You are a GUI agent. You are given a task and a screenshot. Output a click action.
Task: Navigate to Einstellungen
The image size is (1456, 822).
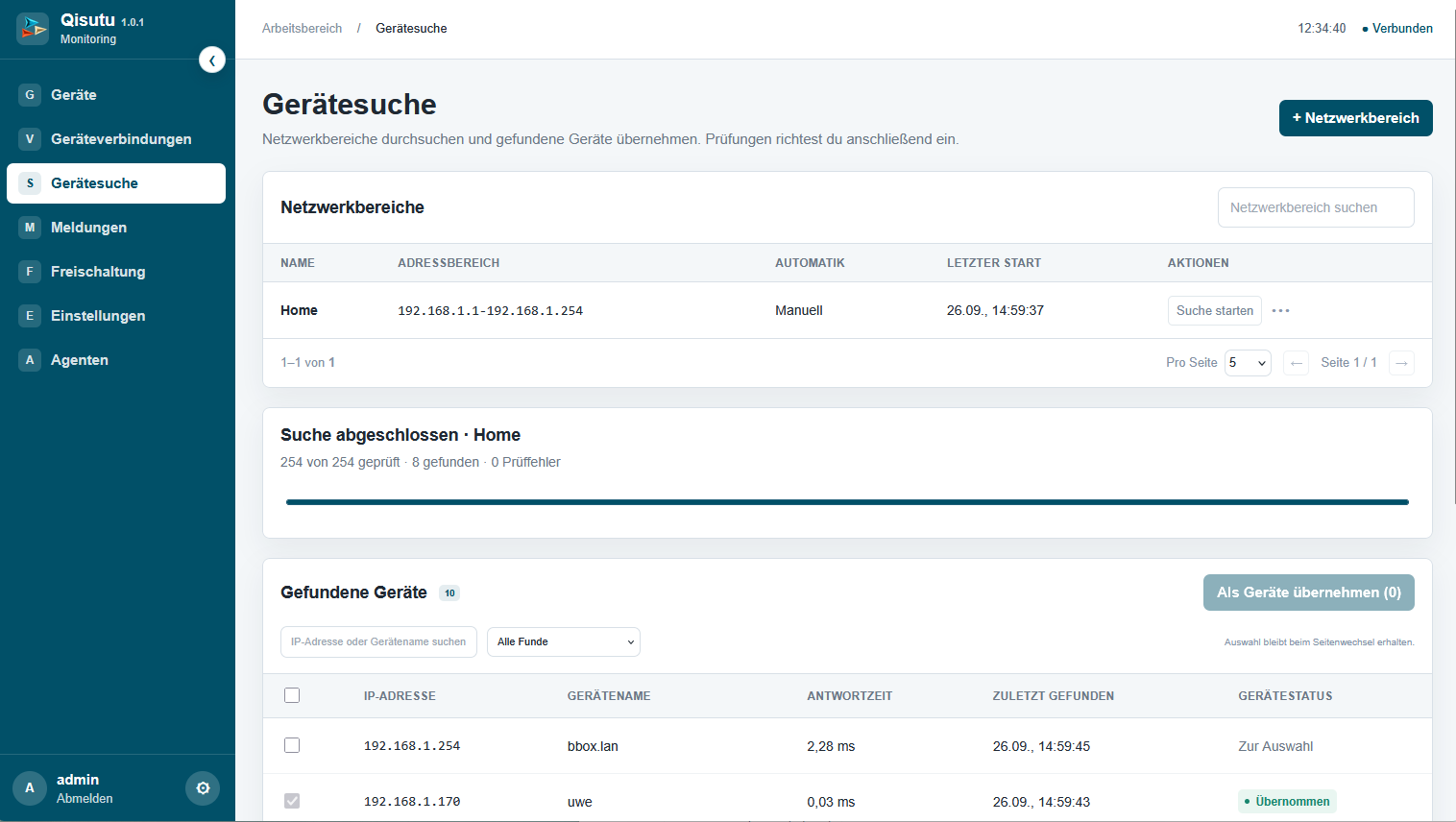click(x=116, y=316)
